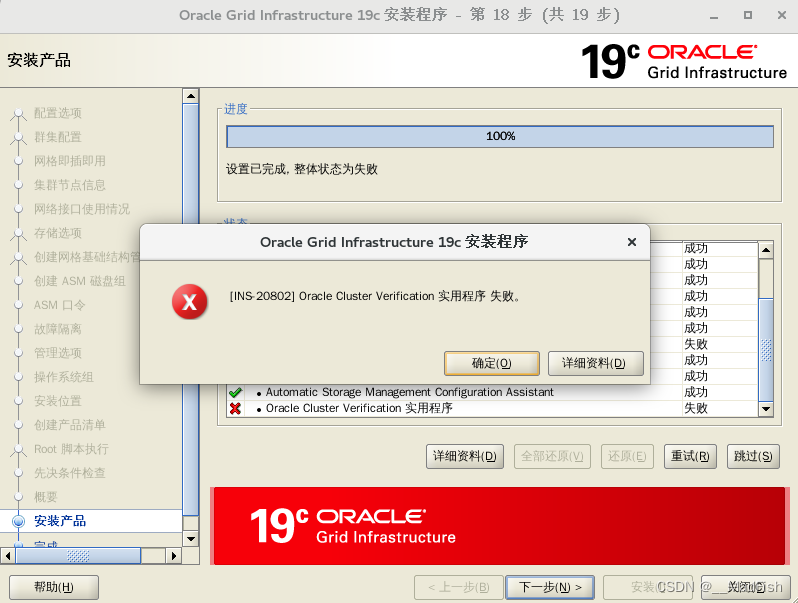Click the 详细资料(D) button below status list
798x603 pixels.
(465, 456)
